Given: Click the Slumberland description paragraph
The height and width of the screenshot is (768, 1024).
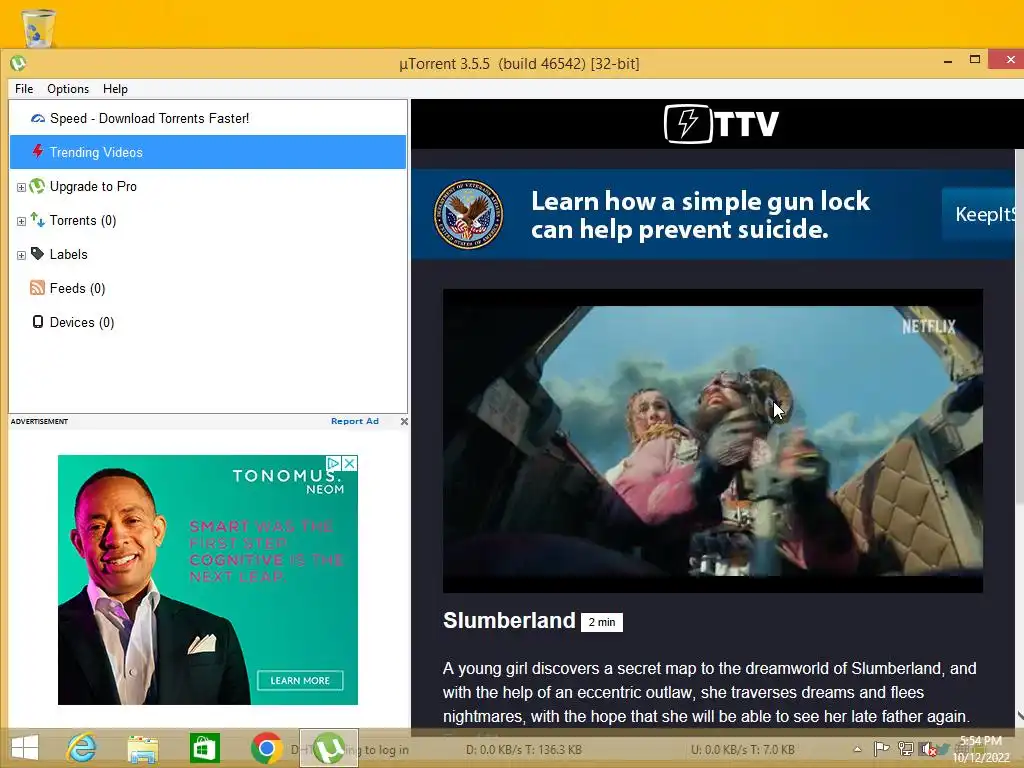Looking at the screenshot, I should (709, 692).
